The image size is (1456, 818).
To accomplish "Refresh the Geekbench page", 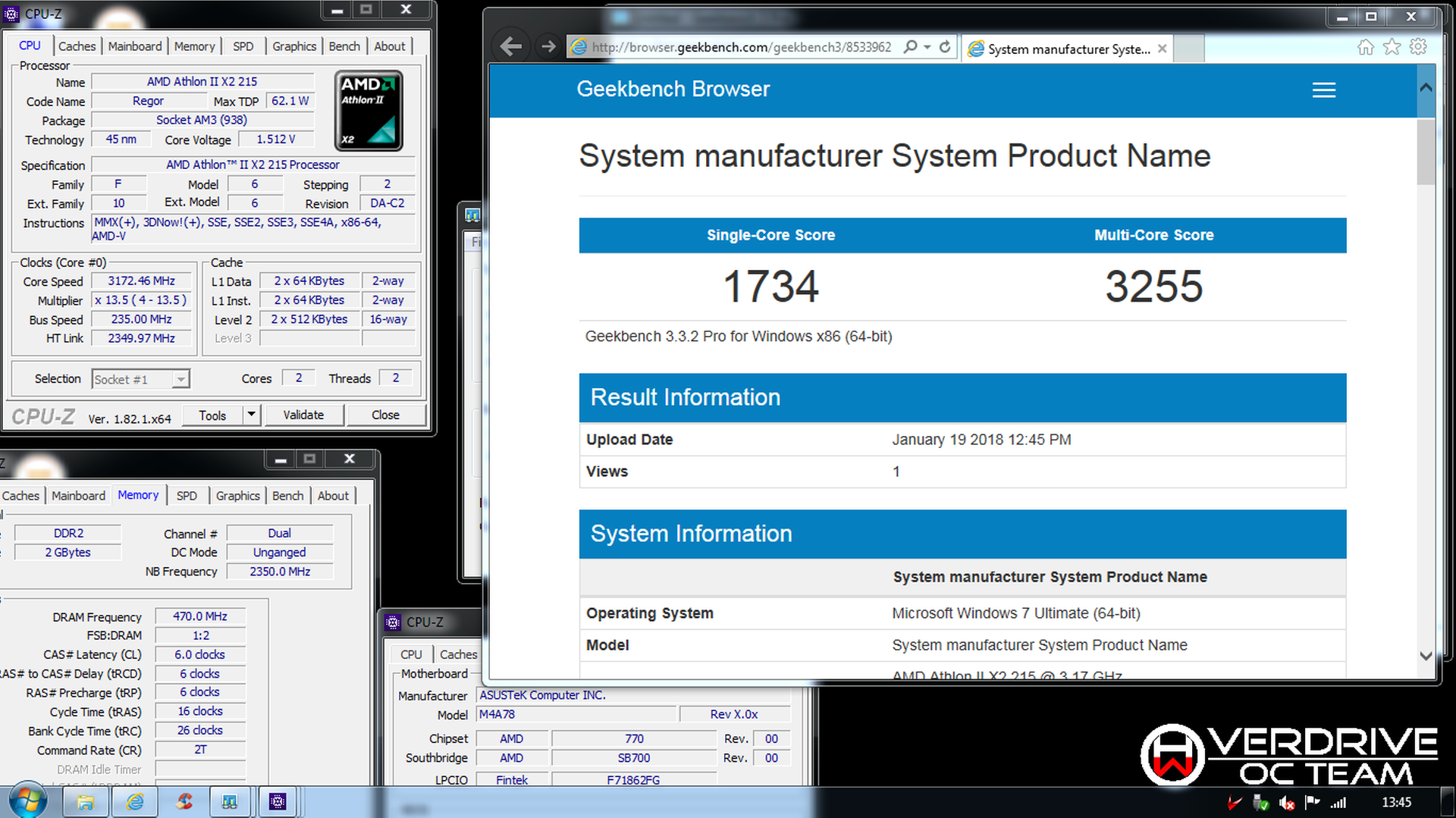I will (x=945, y=47).
